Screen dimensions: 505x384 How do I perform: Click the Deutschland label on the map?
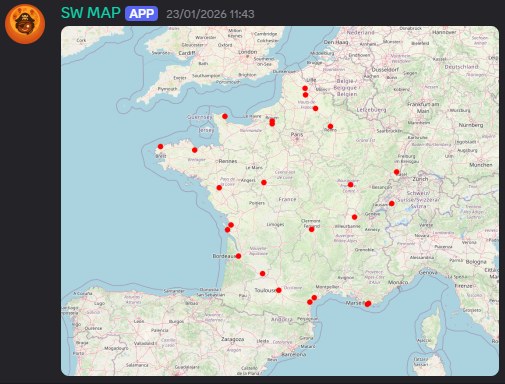[461, 67]
